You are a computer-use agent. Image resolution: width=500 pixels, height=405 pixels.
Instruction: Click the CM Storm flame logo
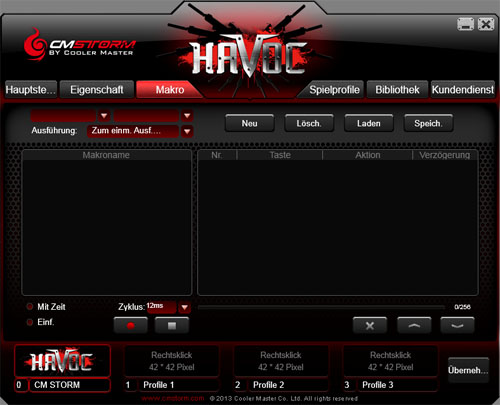[35, 46]
